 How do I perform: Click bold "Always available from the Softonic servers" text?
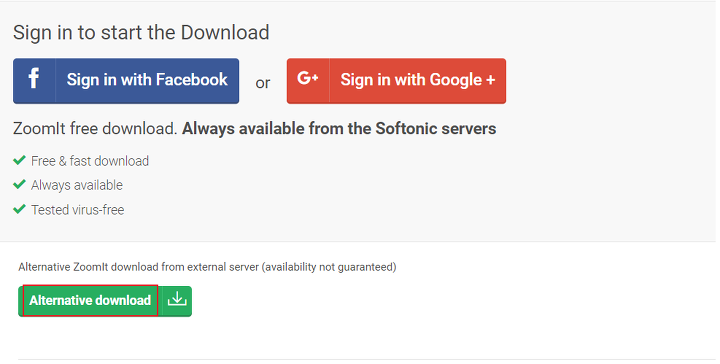pos(339,129)
